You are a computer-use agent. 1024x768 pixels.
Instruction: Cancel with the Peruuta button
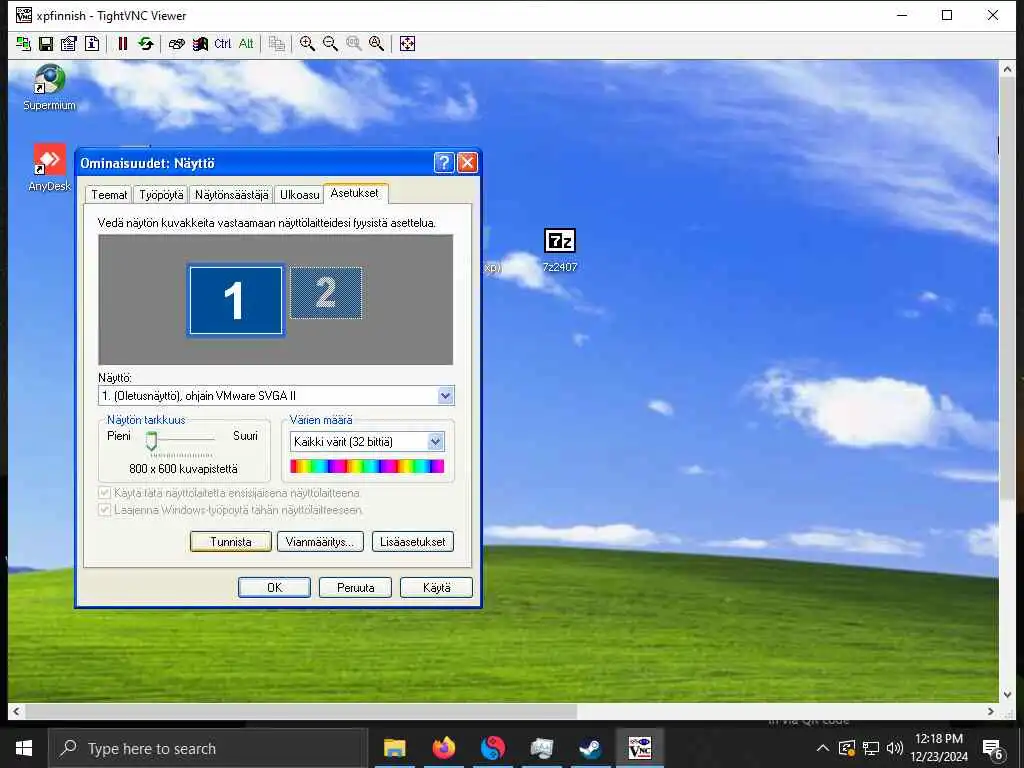(355, 588)
